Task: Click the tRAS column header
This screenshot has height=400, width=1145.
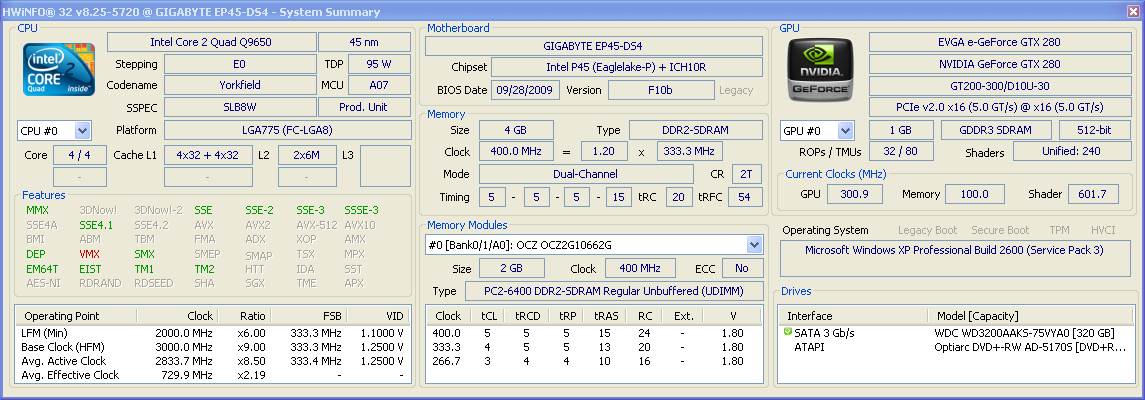Action: coord(605,316)
